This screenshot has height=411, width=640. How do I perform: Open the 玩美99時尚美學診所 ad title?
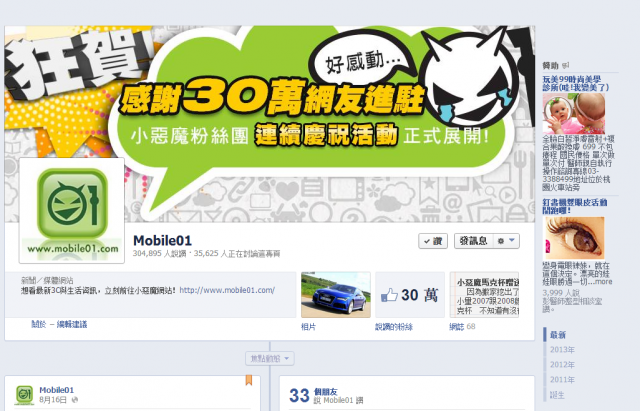pyautogui.click(x=576, y=83)
